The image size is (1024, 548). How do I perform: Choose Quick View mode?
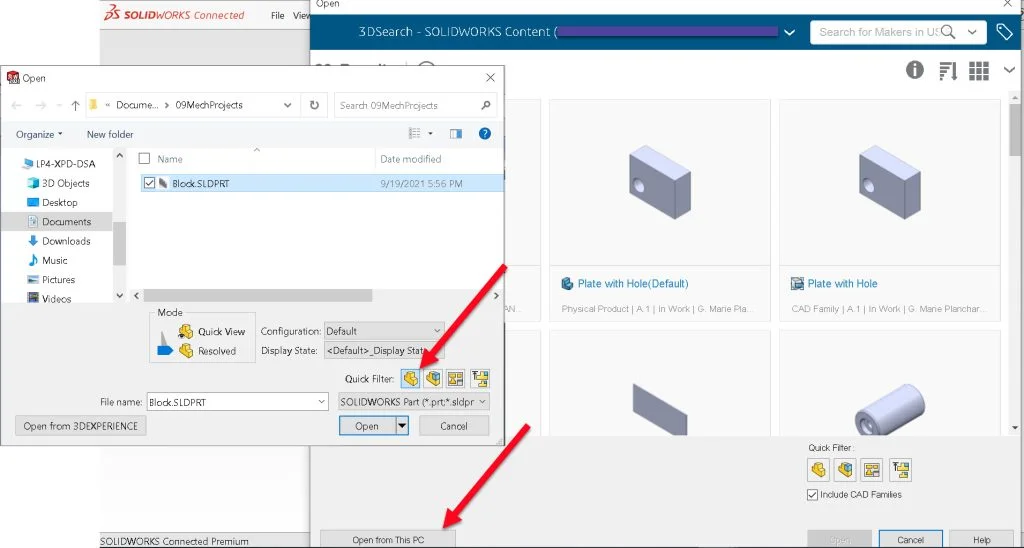click(212, 332)
